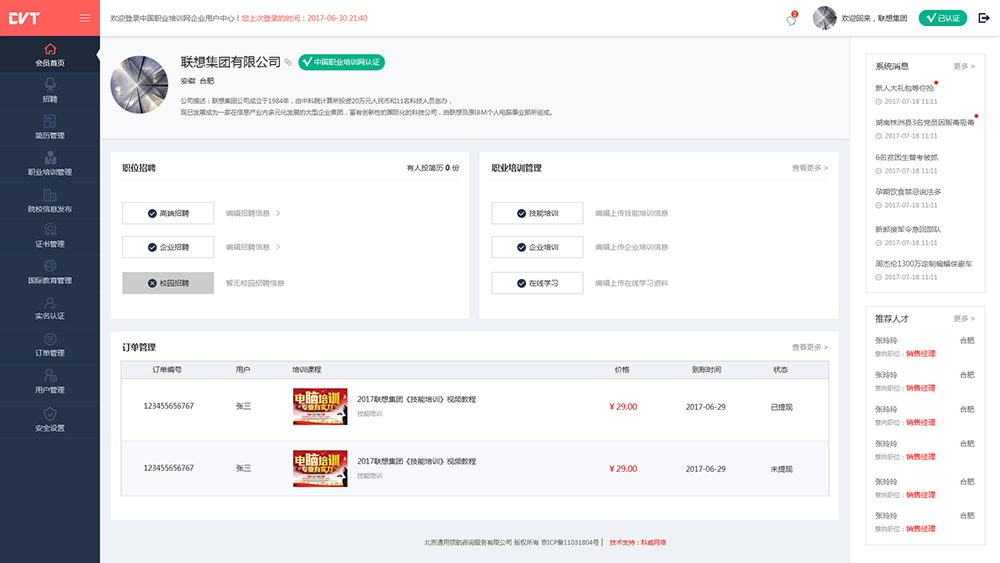Viewport: 1000px width, 563px height.
Task: Click the edit pencil beside company name
Action: tap(288, 62)
